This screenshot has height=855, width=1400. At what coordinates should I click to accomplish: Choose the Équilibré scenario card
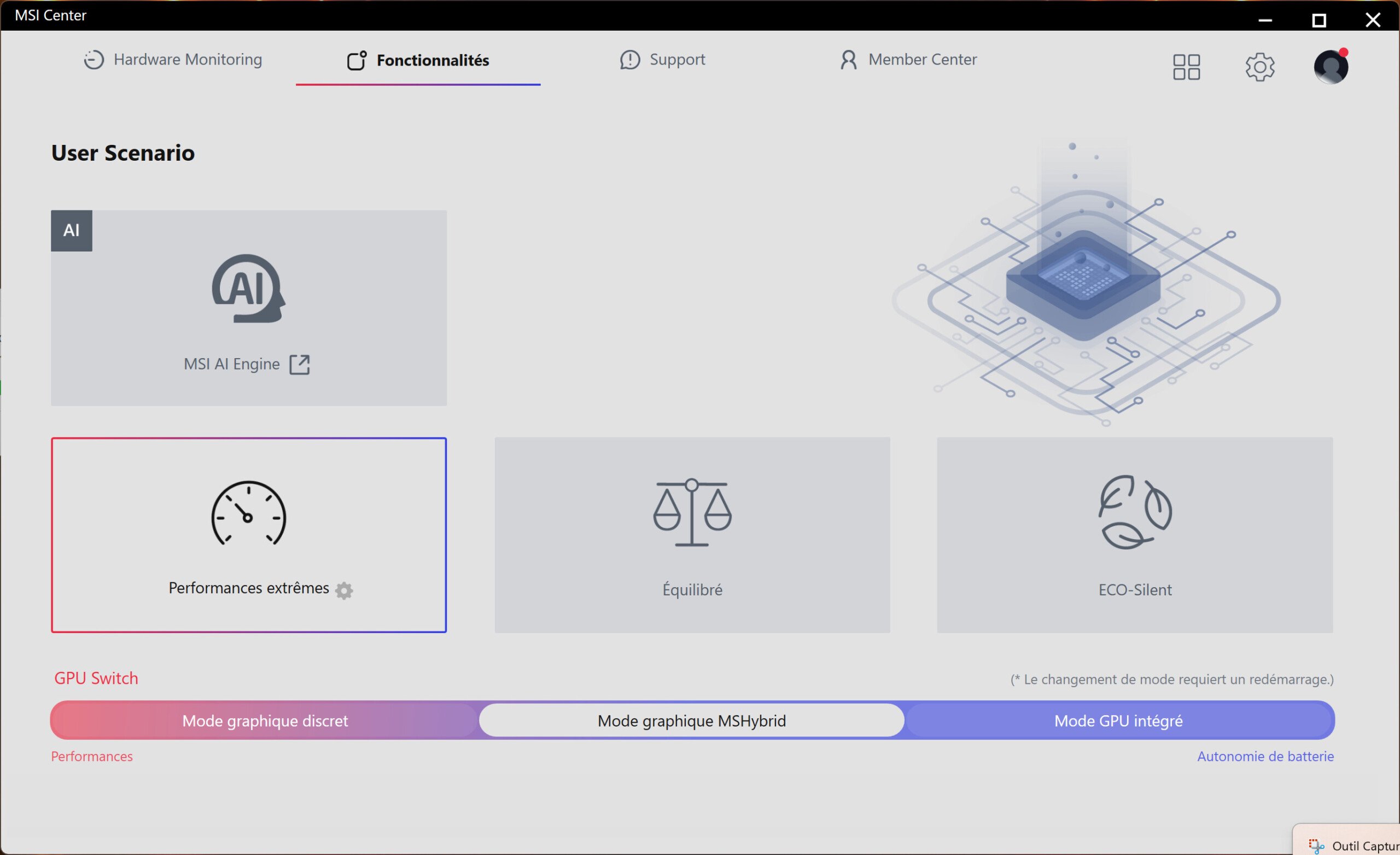[691, 590]
